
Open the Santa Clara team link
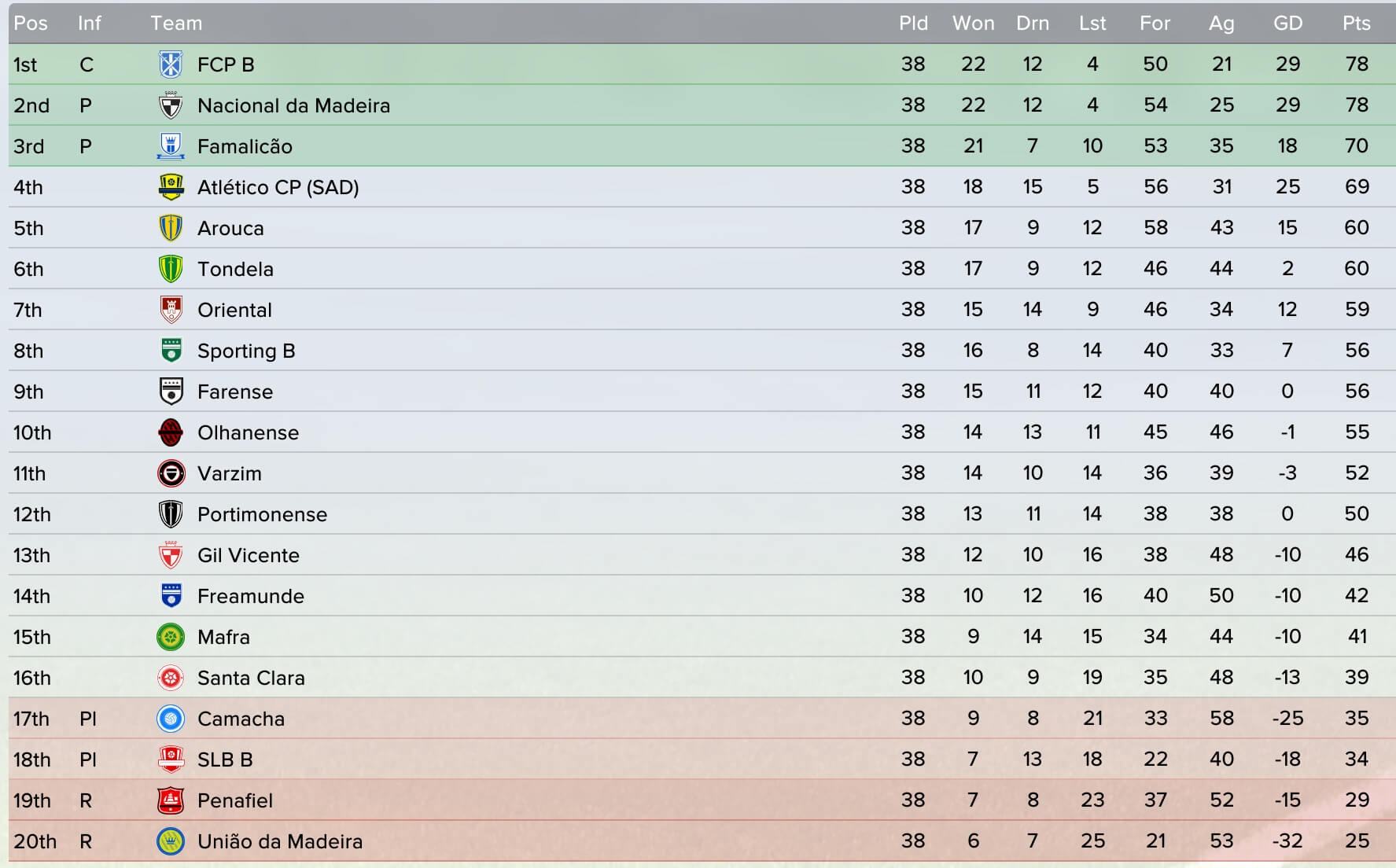pos(251,678)
